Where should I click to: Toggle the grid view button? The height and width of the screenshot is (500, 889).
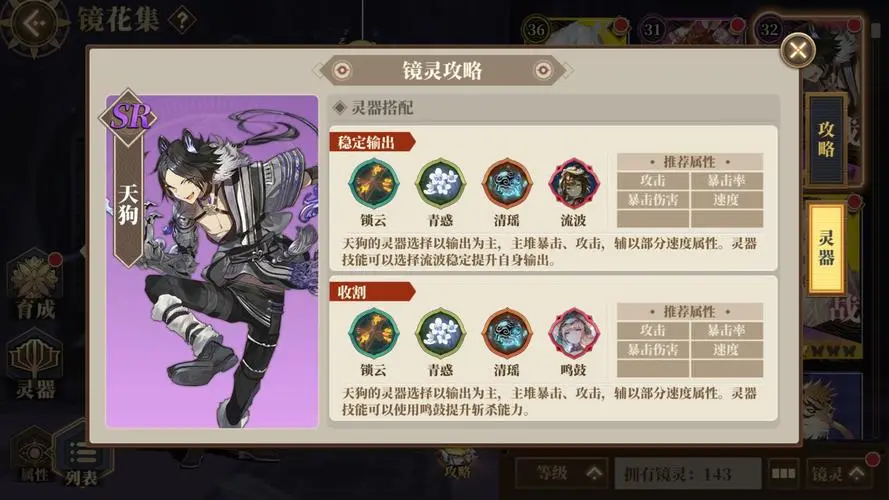coord(784,473)
